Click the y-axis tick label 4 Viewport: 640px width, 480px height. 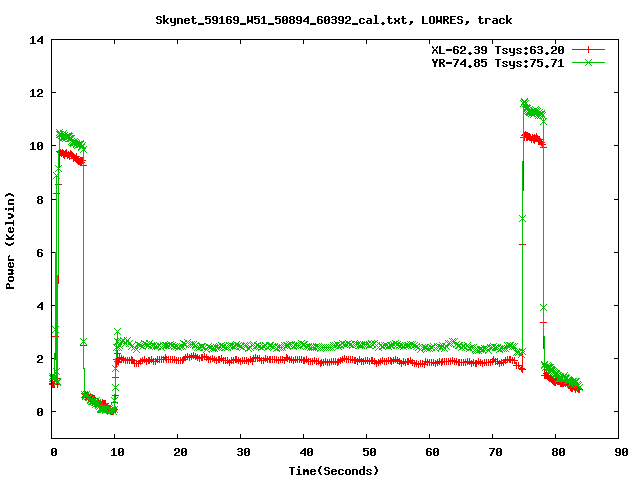pyautogui.click(x=40, y=306)
